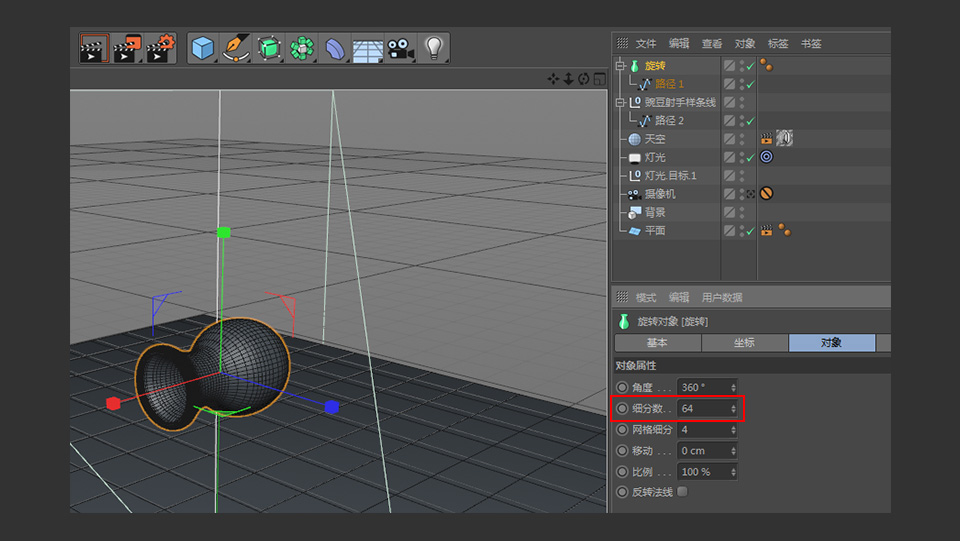Click stepper arrows of 移动 field
The width and height of the screenshot is (960, 541).
click(733, 450)
